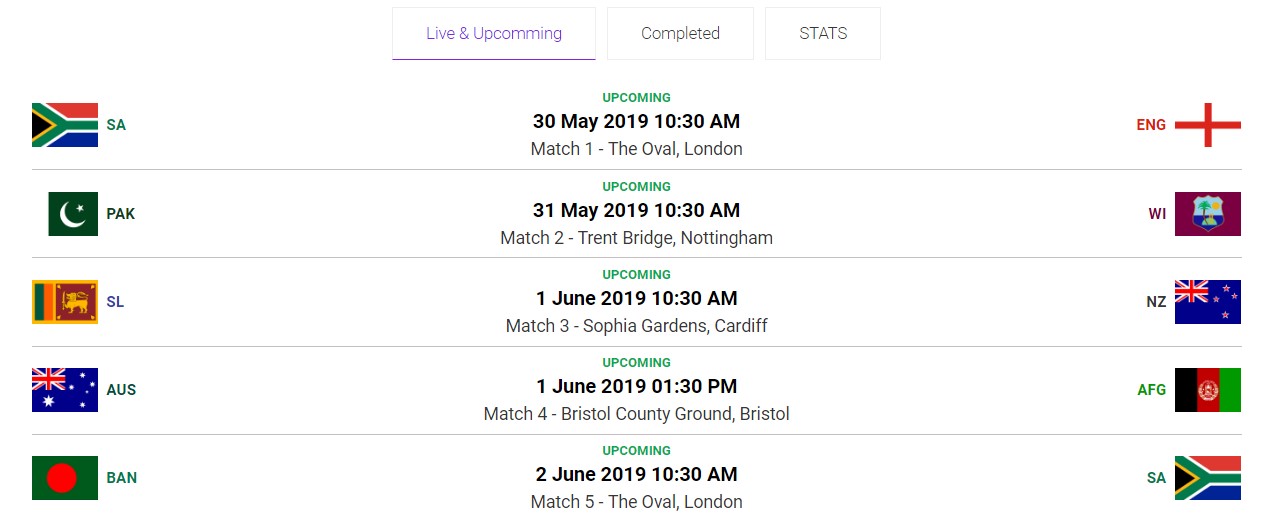This screenshot has height=516, width=1275.
Task: Select the Live & Upcomming tab
Action: coord(494,33)
